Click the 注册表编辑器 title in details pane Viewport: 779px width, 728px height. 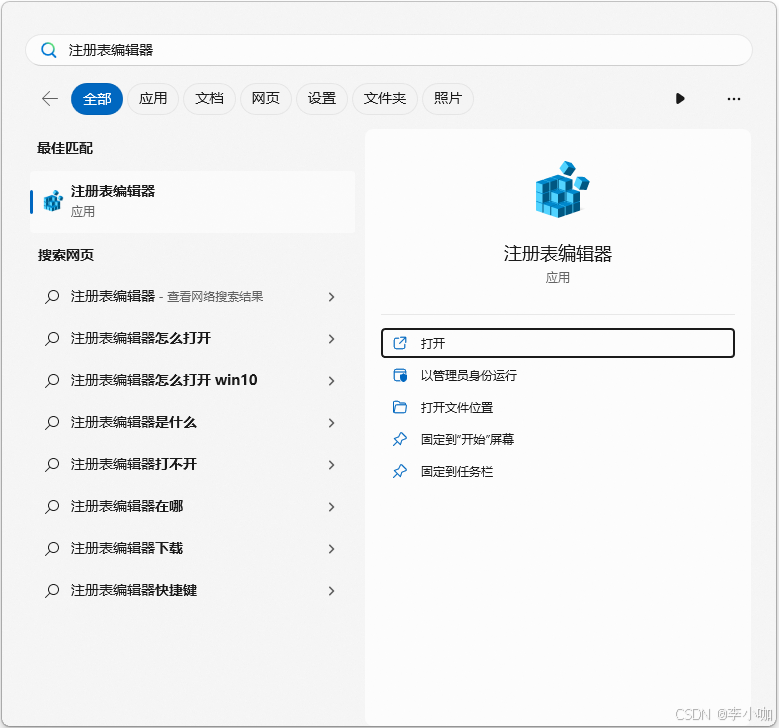click(x=557, y=253)
